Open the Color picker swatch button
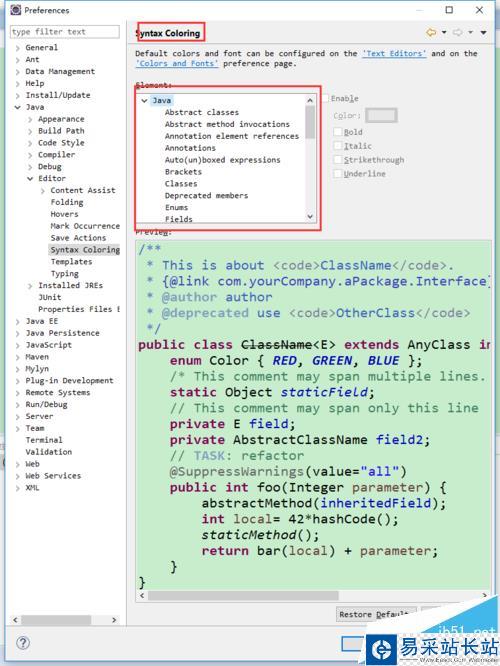The height and width of the screenshot is (666, 500). (x=381, y=115)
